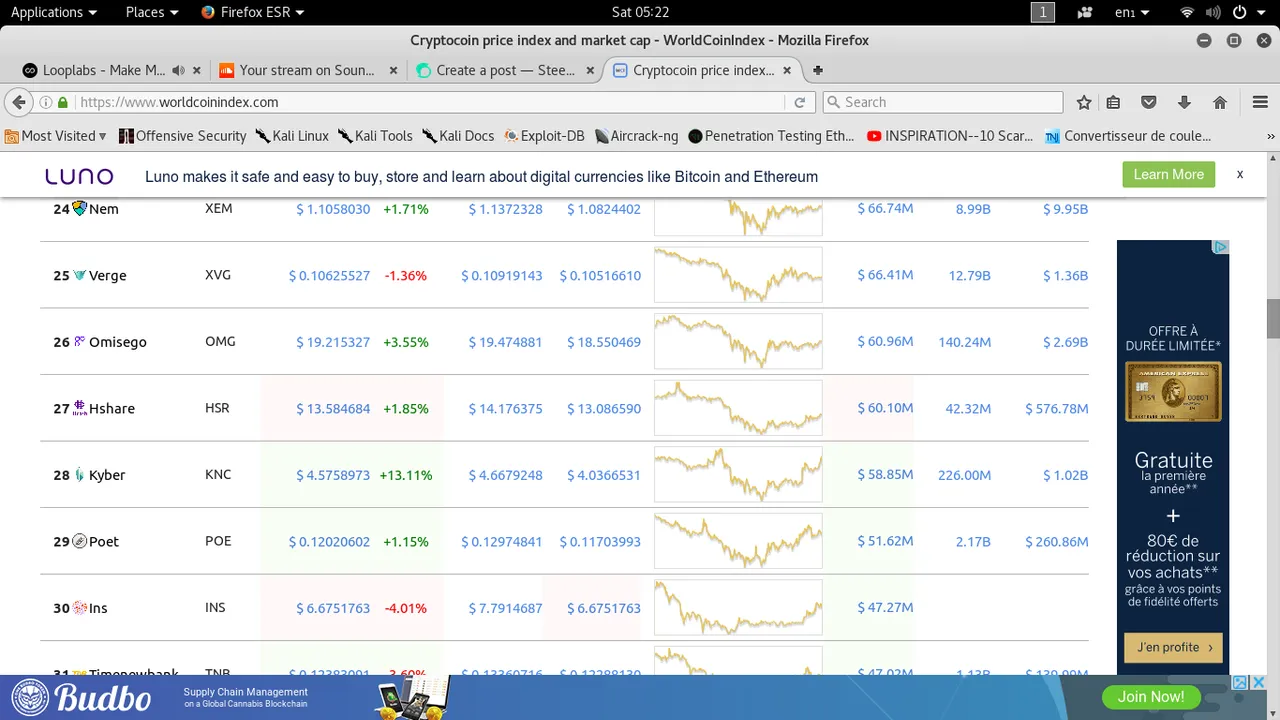Click the Join Now! button
This screenshot has width=1280, height=720.
click(1150, 697)
